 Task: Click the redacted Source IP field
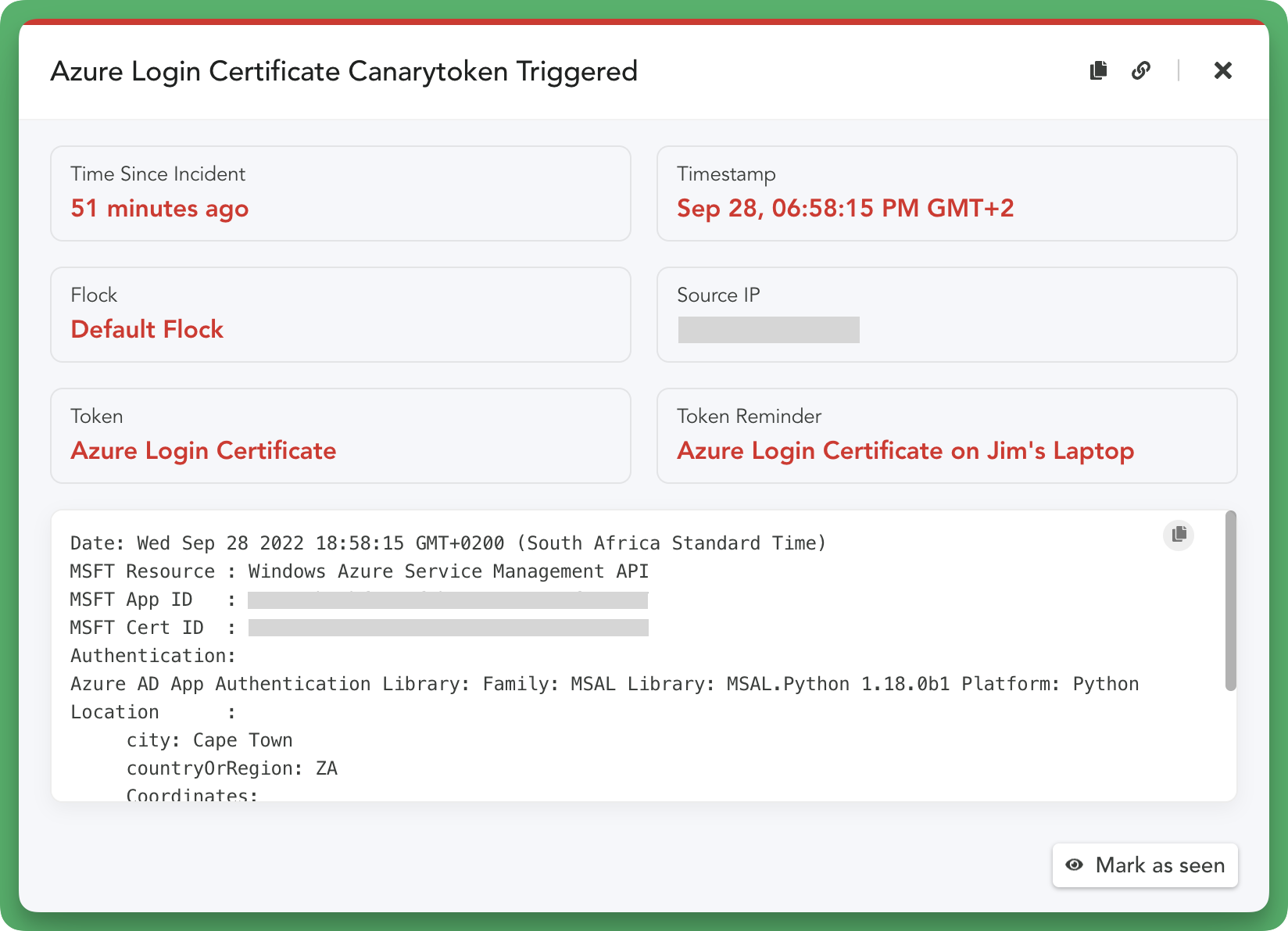tap(768, 330)
